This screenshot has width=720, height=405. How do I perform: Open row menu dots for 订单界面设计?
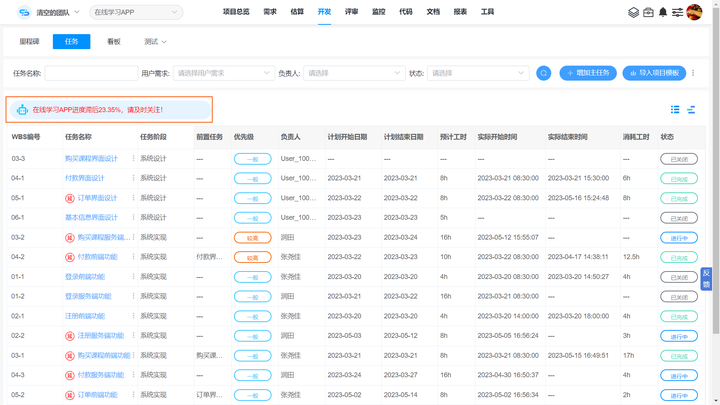tap(133, 198)
